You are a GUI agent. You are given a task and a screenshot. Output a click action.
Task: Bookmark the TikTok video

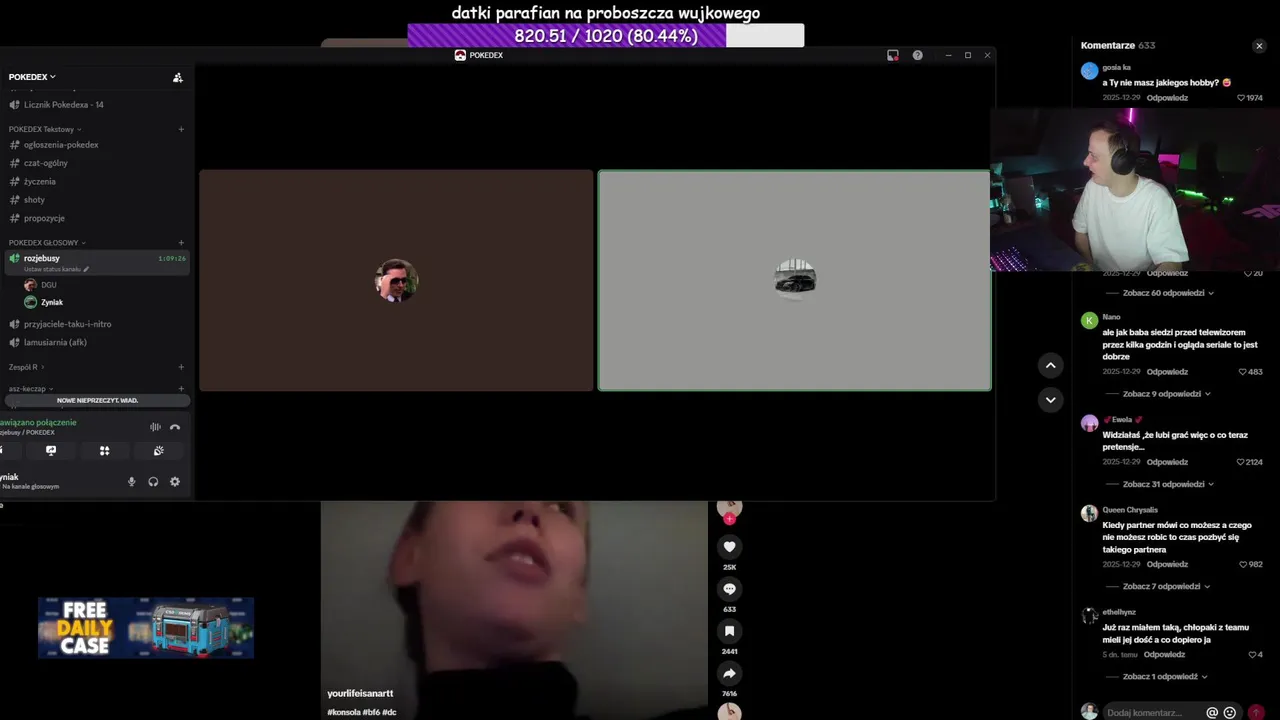coord(729,631)
